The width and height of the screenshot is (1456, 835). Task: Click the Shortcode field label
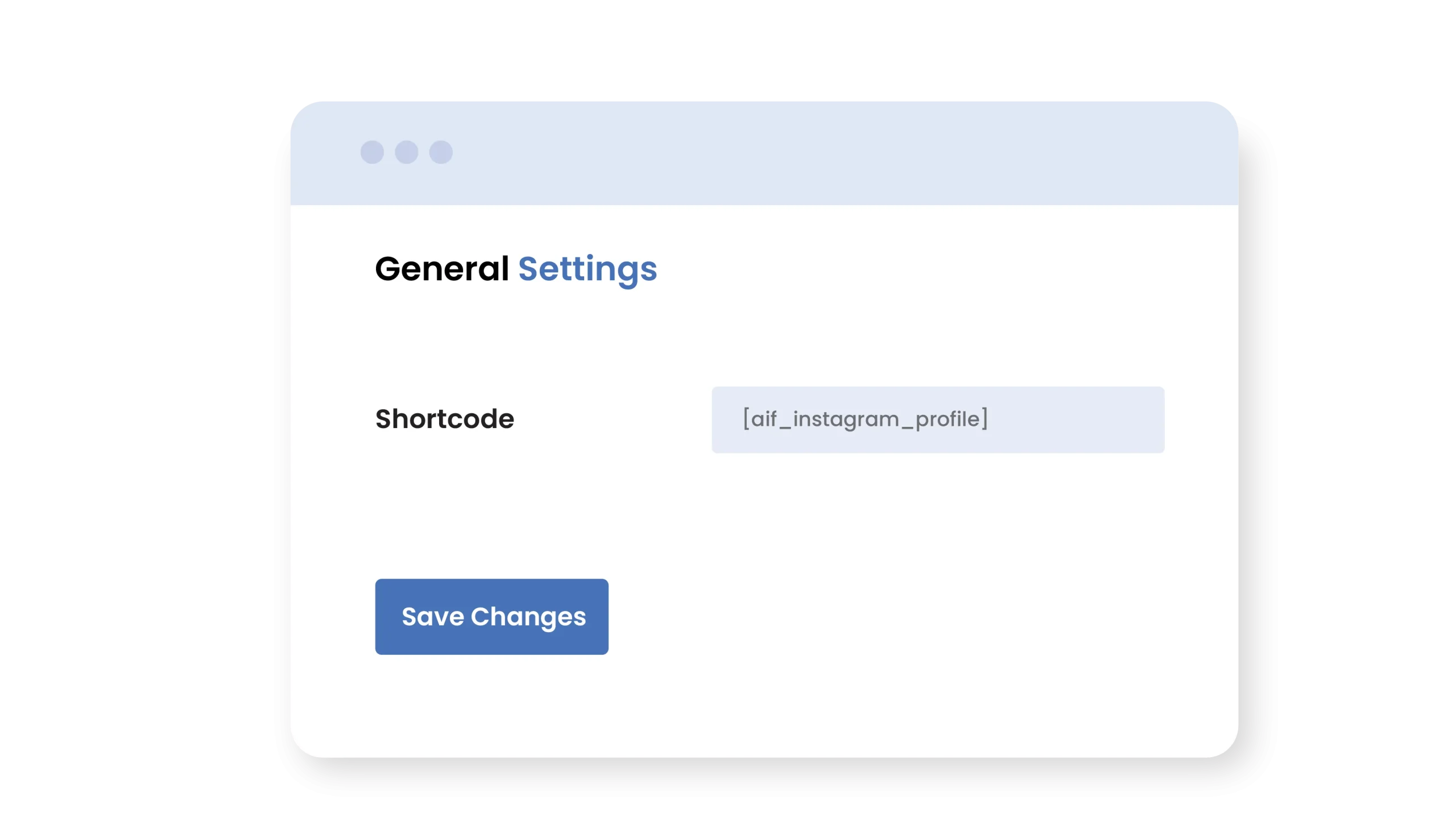pos(444,419)
